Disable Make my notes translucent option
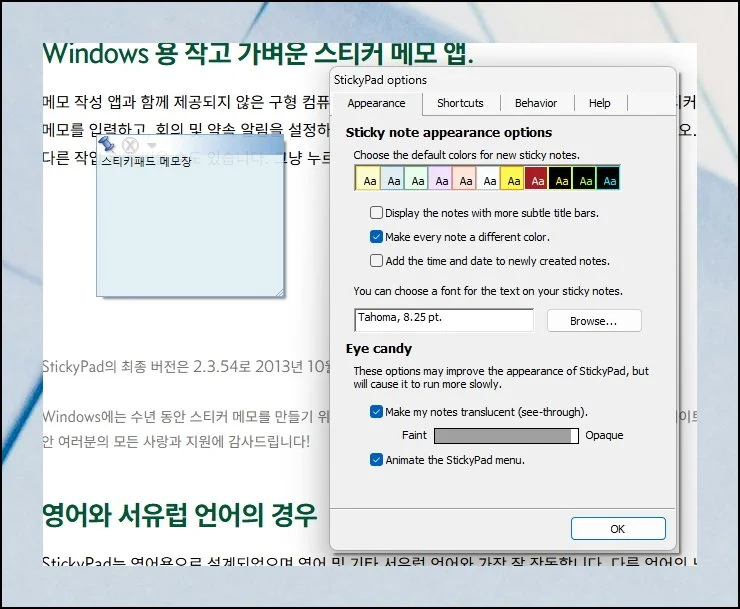 point(376,411)
